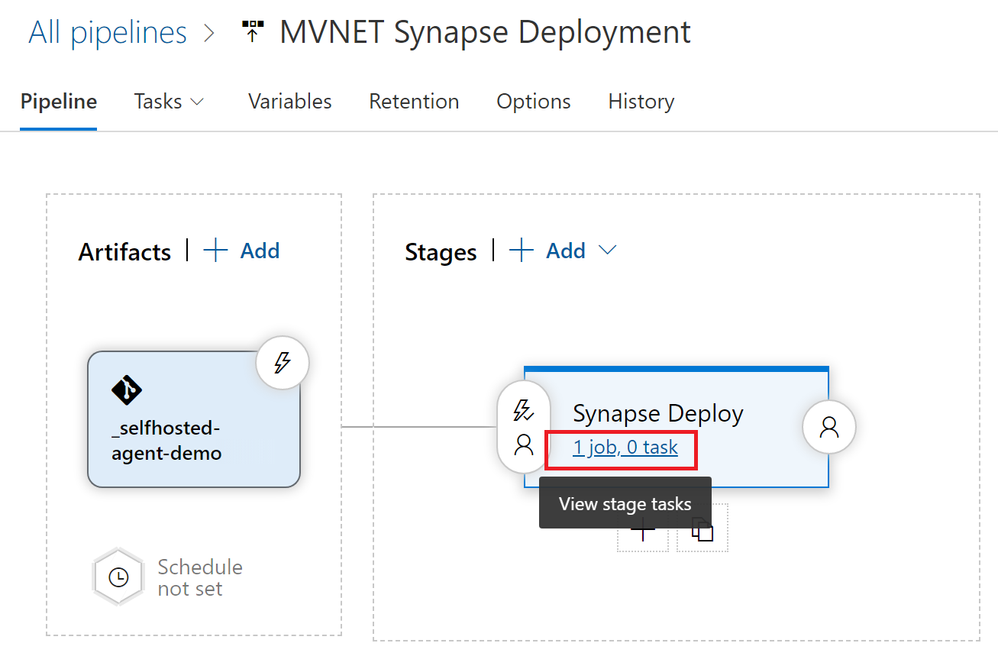Screen dimensions: 998x650
Task: View the History tab
Action: pos(641,102)
